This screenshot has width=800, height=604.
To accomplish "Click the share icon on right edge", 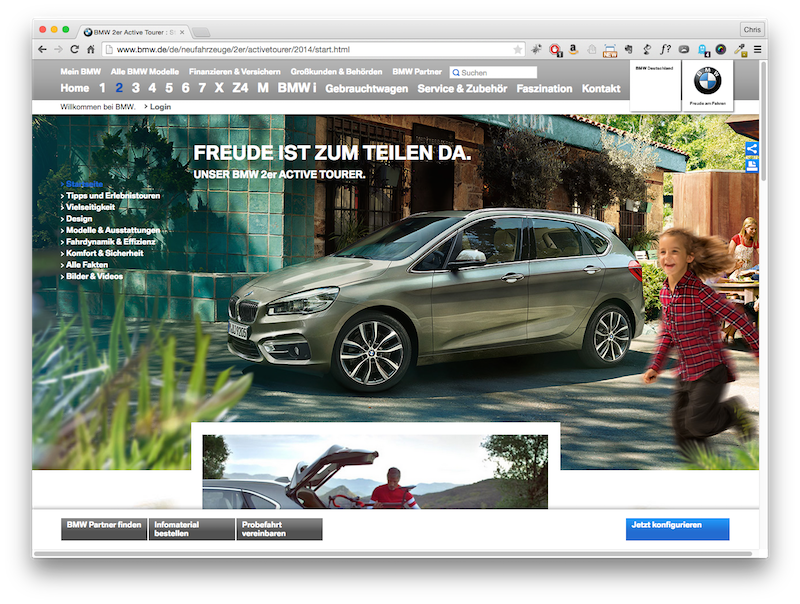I will point(752,149).
